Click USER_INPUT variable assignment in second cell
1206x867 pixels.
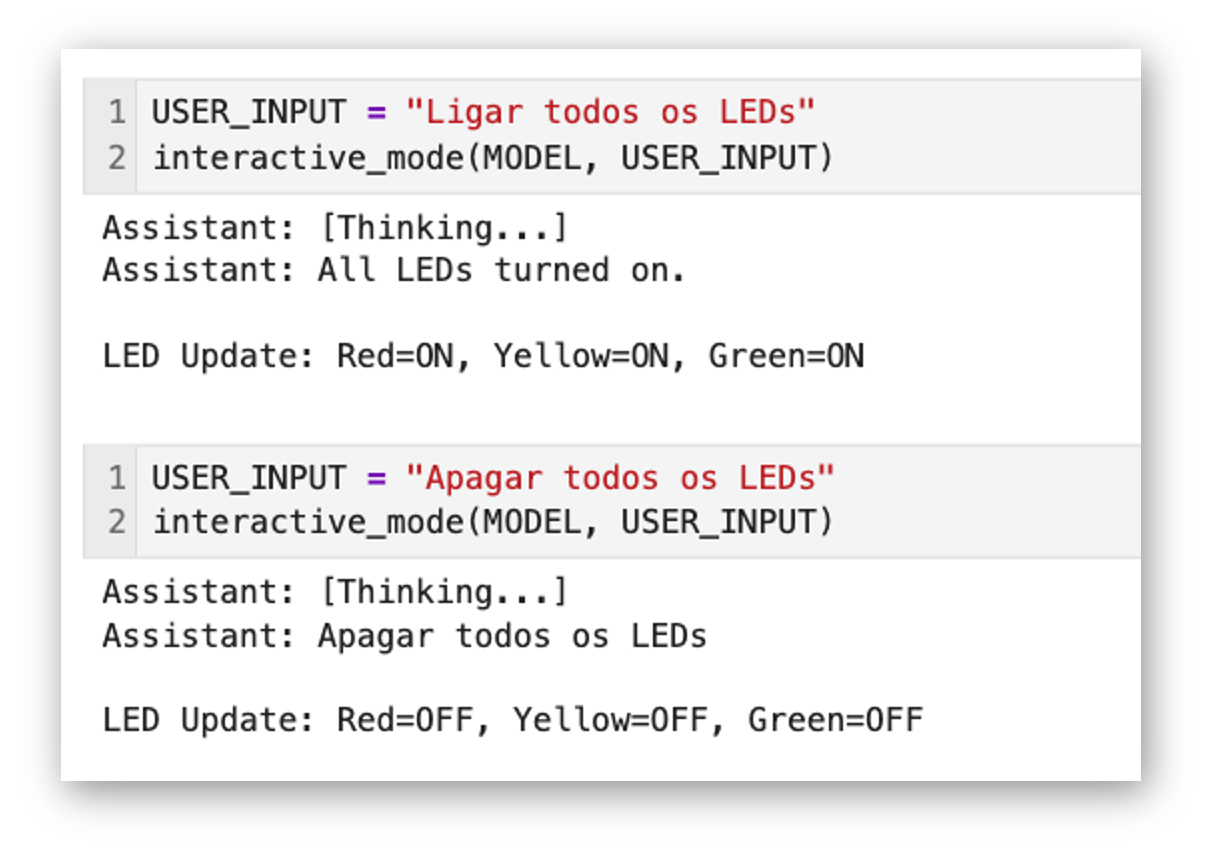(248, 478)
